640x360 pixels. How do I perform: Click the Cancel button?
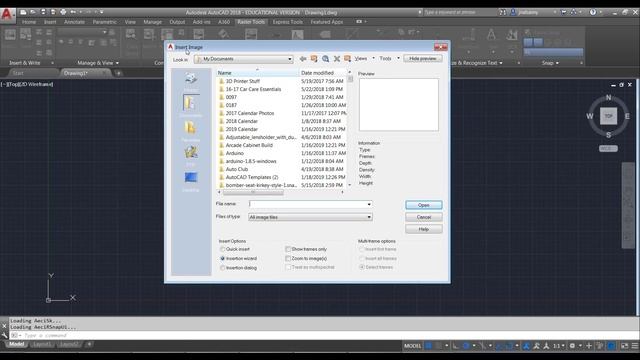point(424,217)
